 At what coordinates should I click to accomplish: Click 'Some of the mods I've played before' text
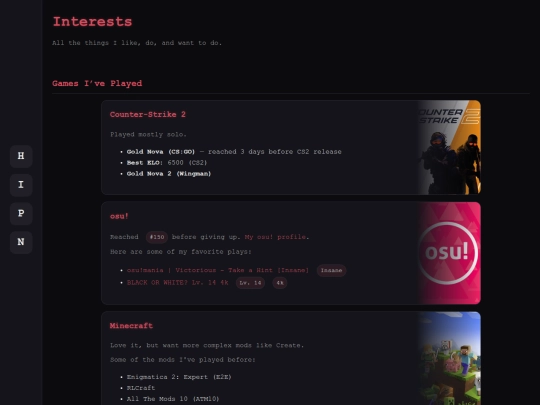[x=183, y=360]
